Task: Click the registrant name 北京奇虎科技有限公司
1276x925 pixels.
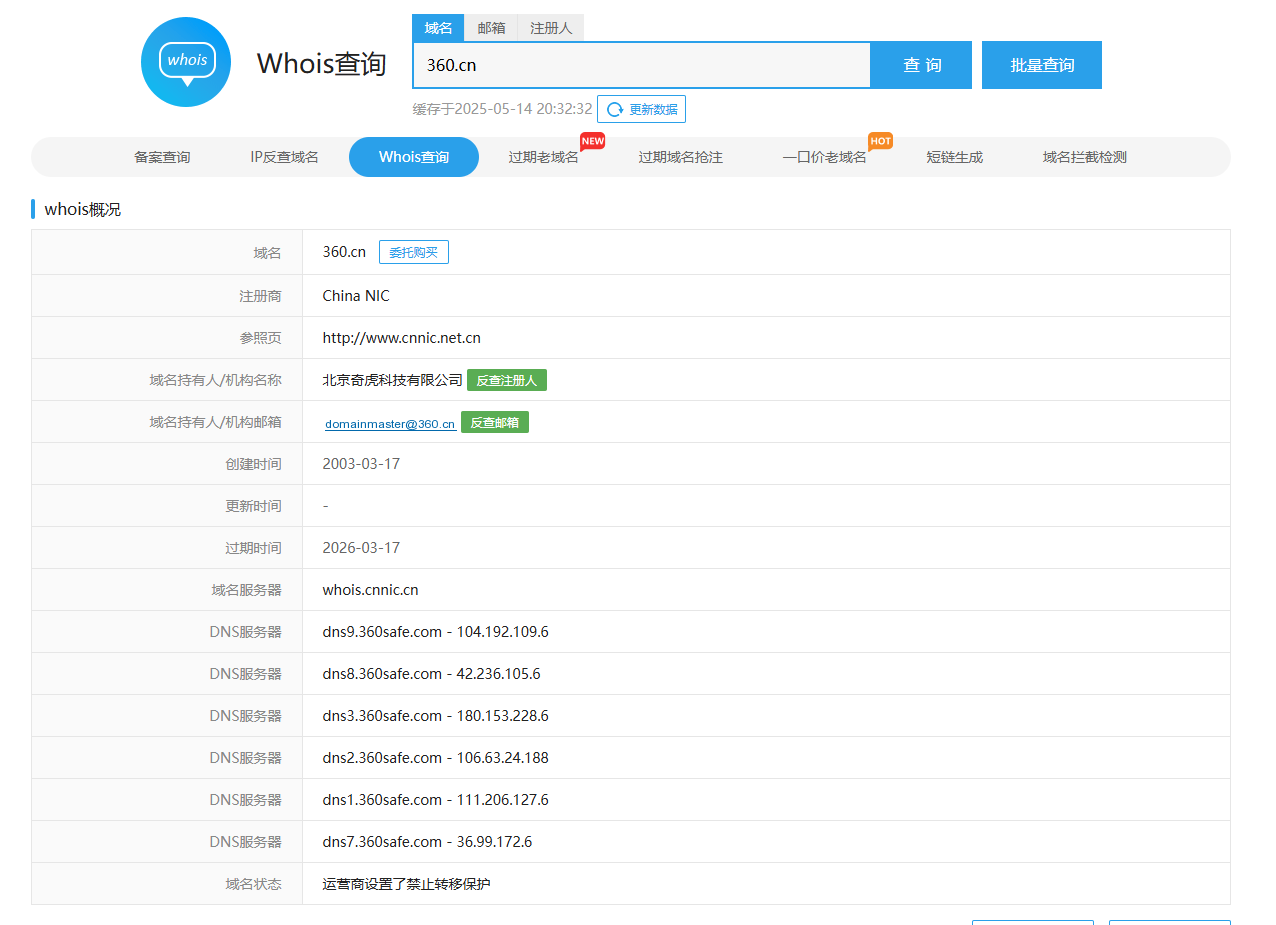Action: tap(392, 380)
